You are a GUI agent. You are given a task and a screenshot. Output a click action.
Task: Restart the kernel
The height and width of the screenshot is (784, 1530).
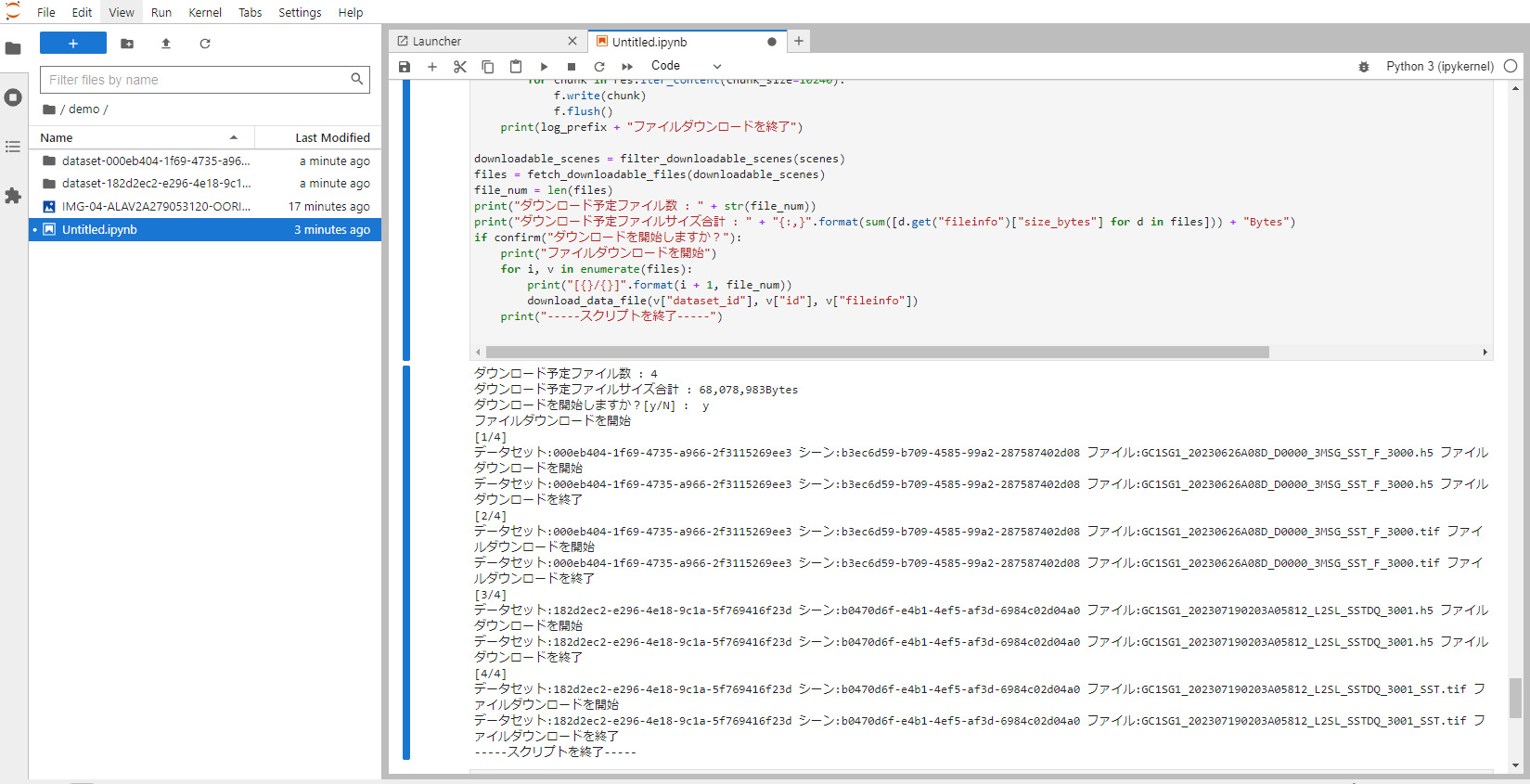pyautogui.click(x=599, y=67)
